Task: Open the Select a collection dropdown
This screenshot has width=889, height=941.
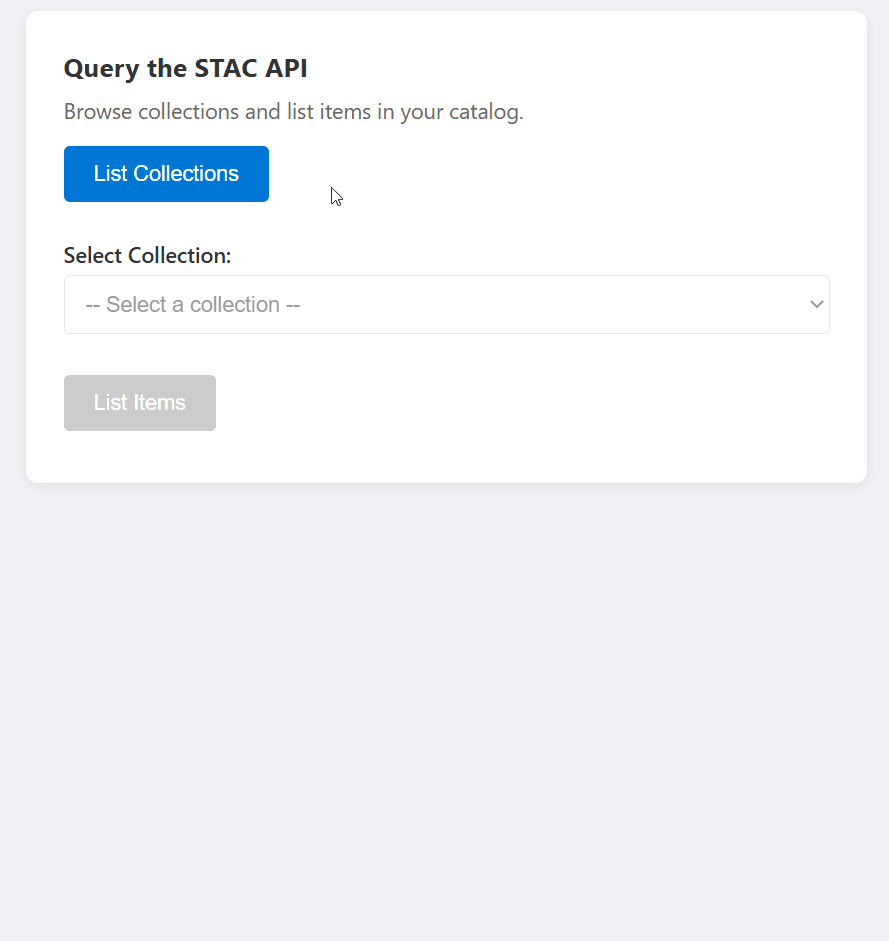Action: tap(447, 305)
